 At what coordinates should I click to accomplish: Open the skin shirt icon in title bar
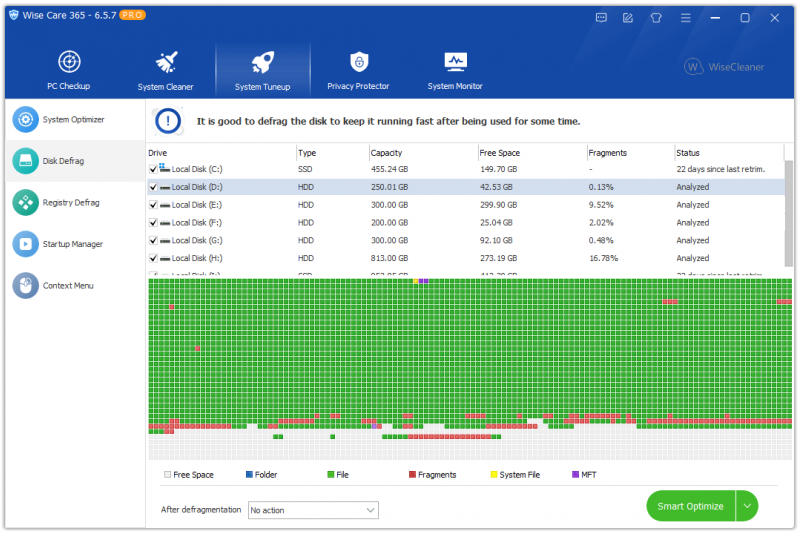[656, 18]
